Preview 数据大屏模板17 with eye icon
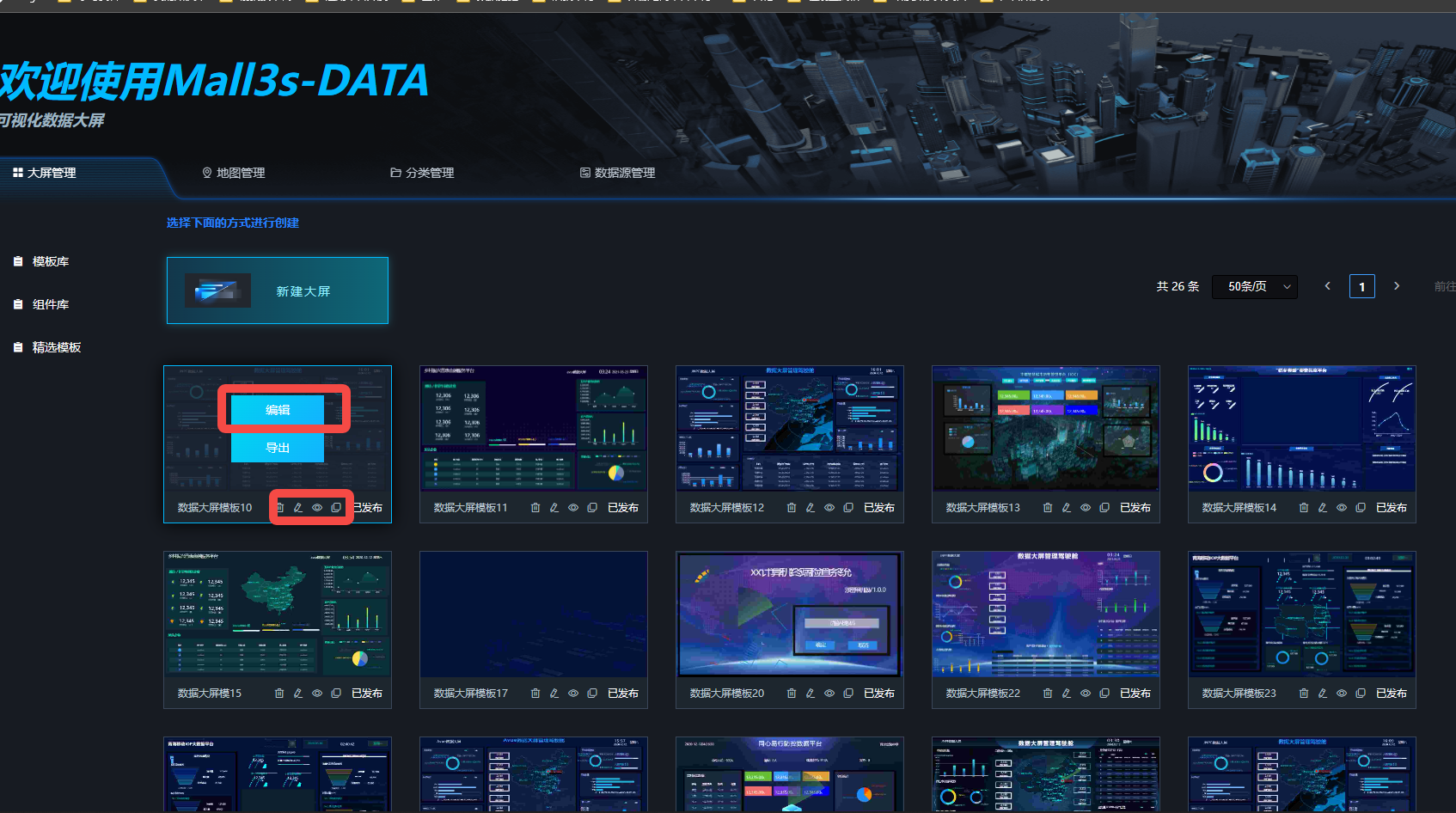The width and height of the screenshot is (1456, 813). [x=573, y=694]
